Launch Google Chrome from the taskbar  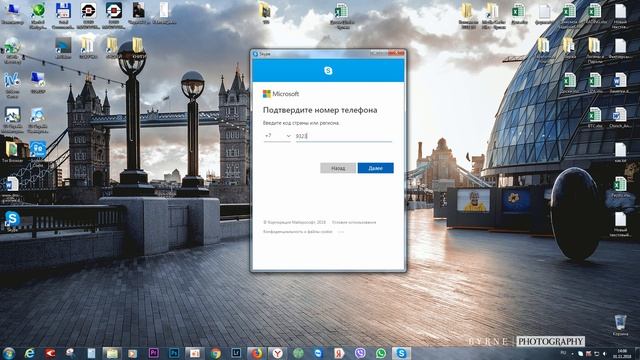pos(216,353)
